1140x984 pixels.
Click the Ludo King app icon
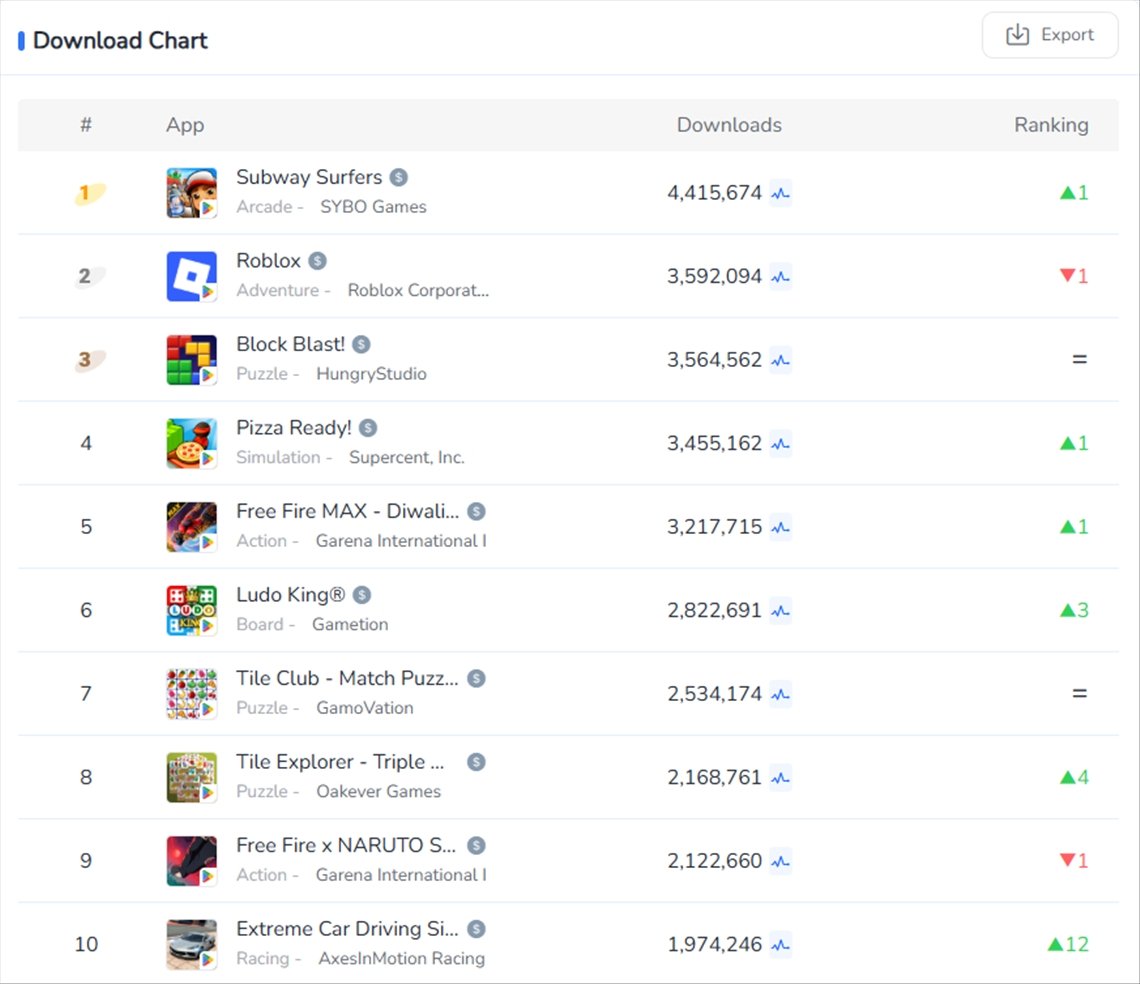tap(191, 610)
